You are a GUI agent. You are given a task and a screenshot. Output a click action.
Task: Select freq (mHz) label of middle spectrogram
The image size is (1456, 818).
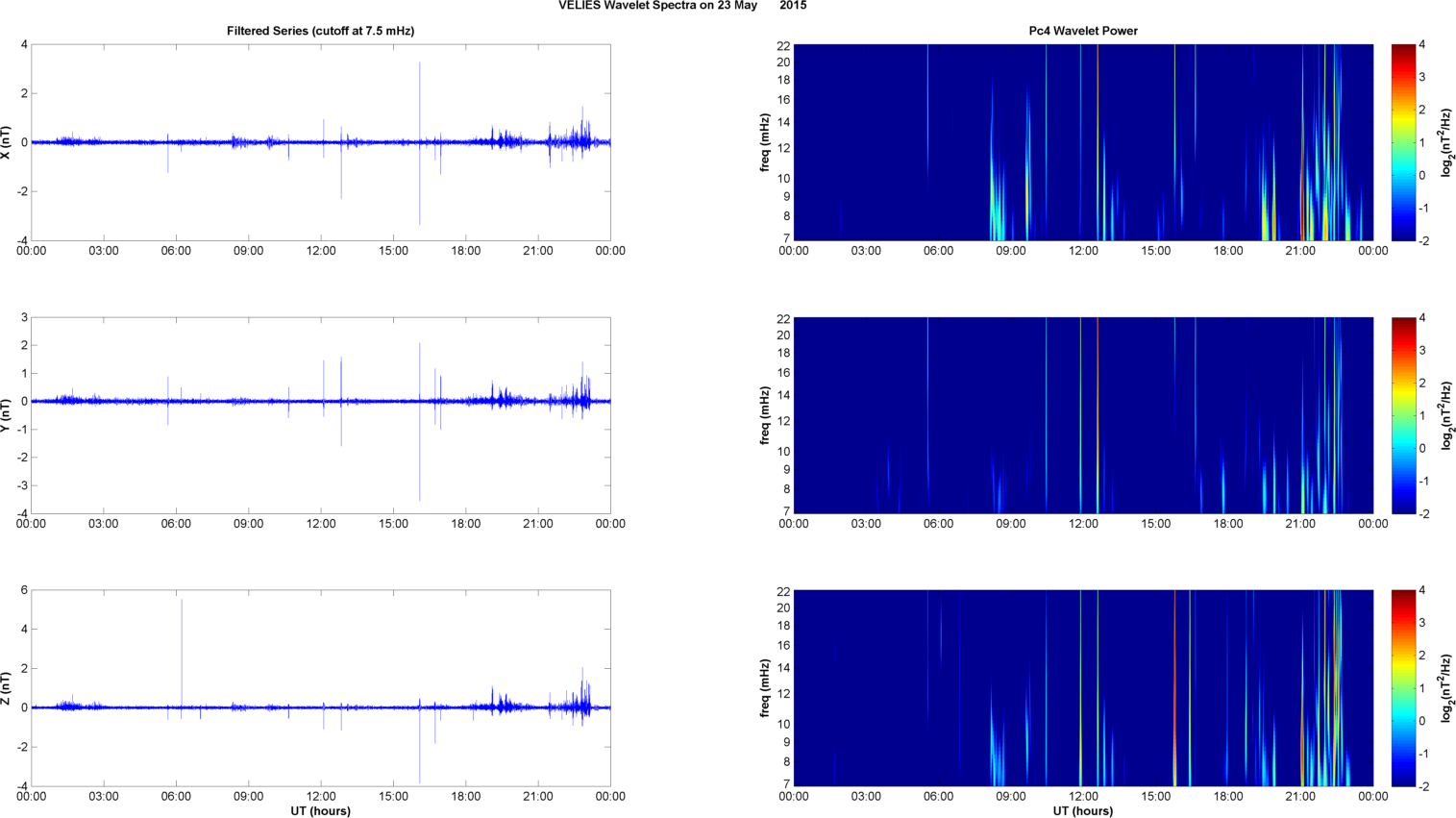click(x=765, y=415)
